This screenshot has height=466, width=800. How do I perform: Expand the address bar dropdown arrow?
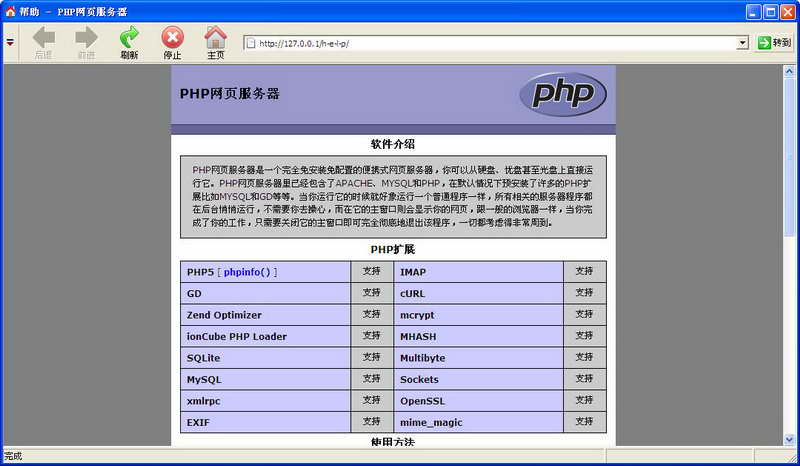pyautogui.click(x=743, y=43)
